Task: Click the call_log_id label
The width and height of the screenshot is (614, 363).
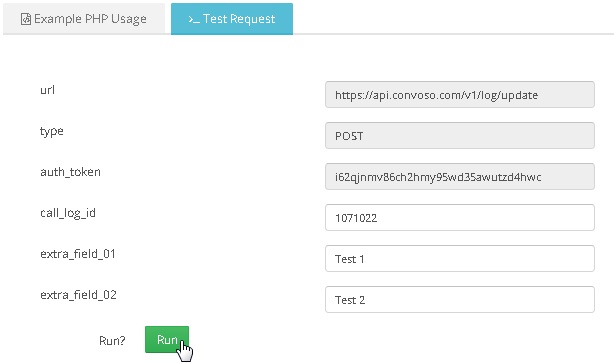Action: [x=68, y=213]
